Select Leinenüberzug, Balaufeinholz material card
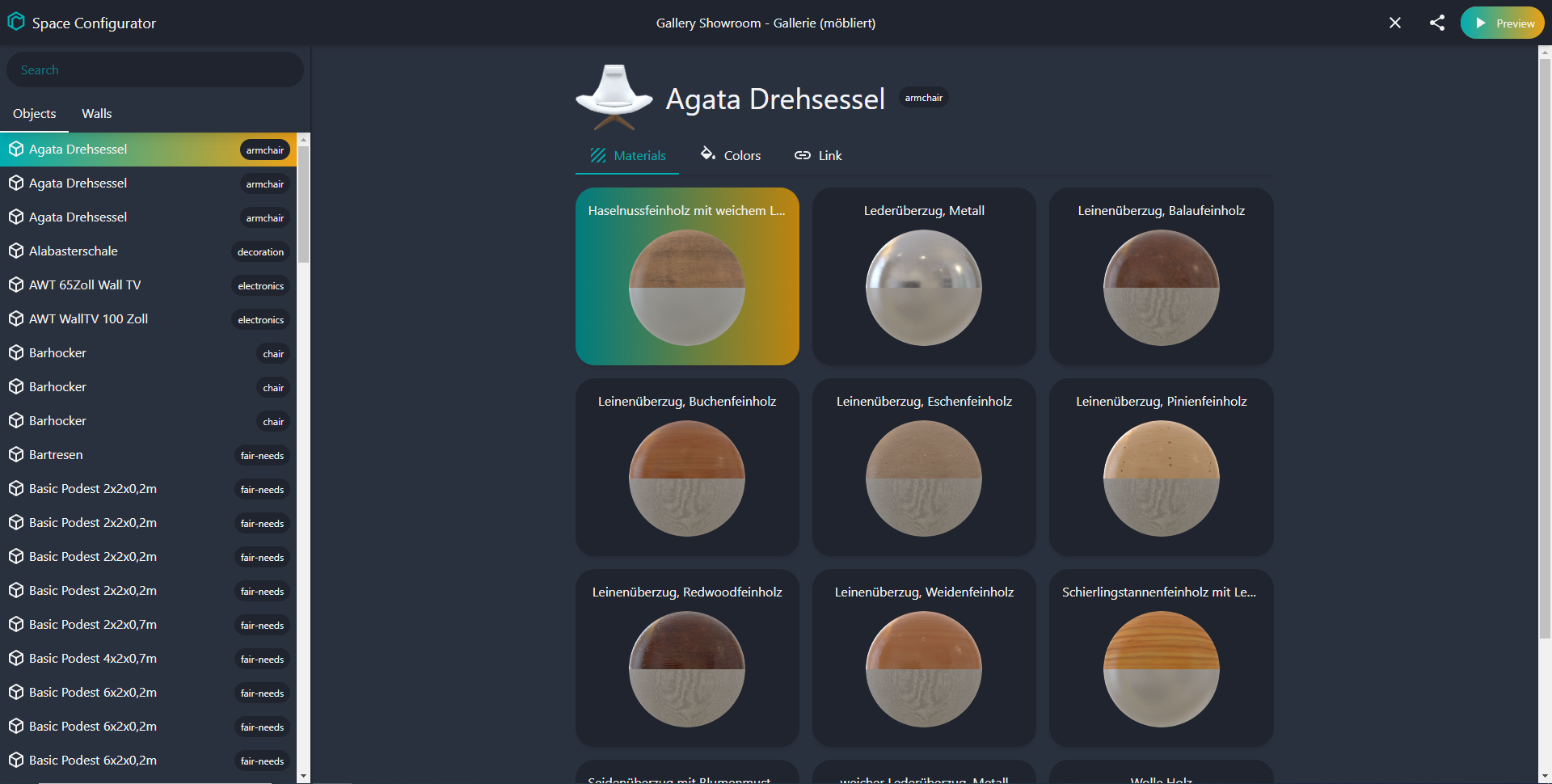1552x784 pixels. pos(1162,276)
